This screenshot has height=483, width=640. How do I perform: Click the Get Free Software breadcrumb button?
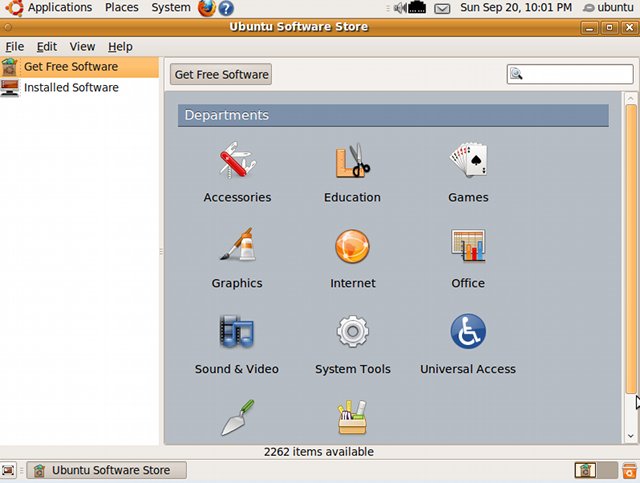221,74
